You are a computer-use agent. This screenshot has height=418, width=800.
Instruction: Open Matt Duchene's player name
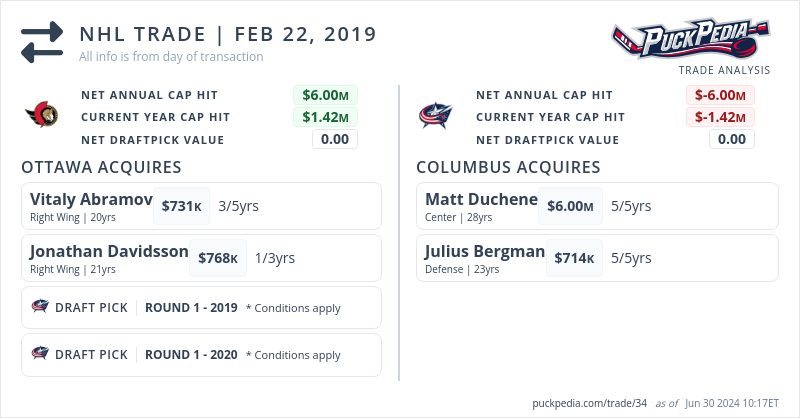tap(481, 198)
